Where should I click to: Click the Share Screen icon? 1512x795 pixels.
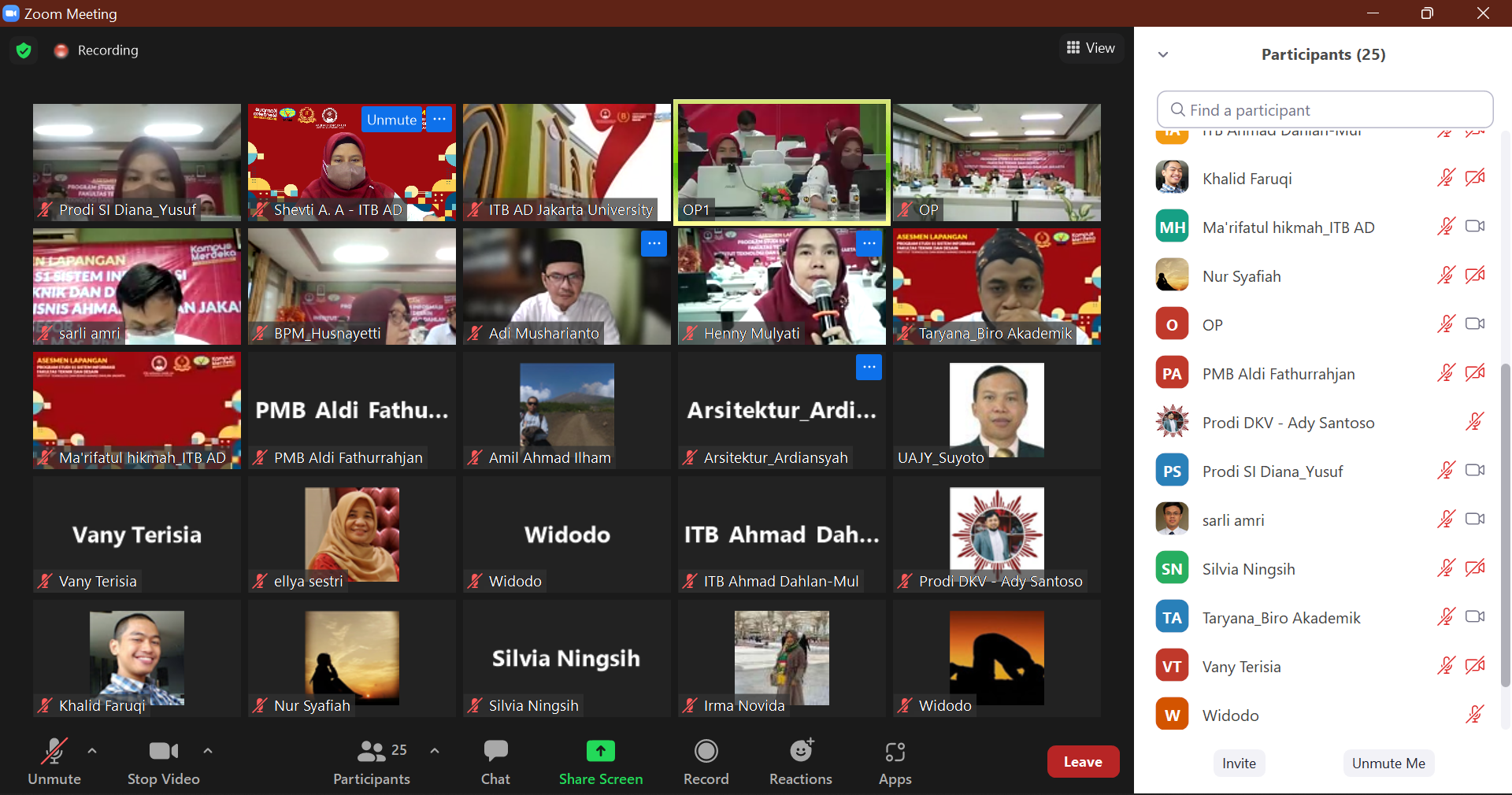pyautogui.click(x=600, y=752)
